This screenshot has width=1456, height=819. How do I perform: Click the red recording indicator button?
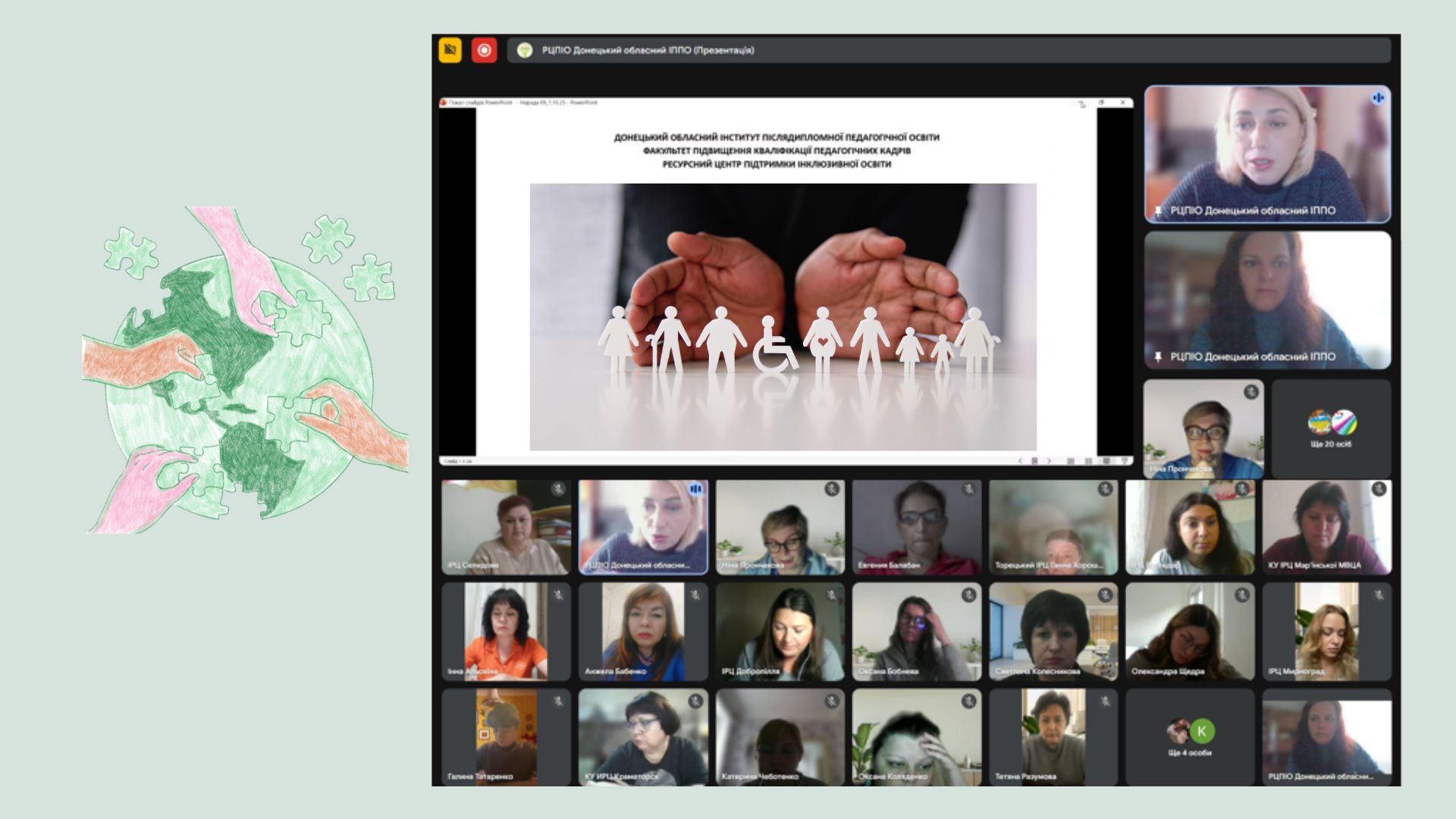[484, 50]
